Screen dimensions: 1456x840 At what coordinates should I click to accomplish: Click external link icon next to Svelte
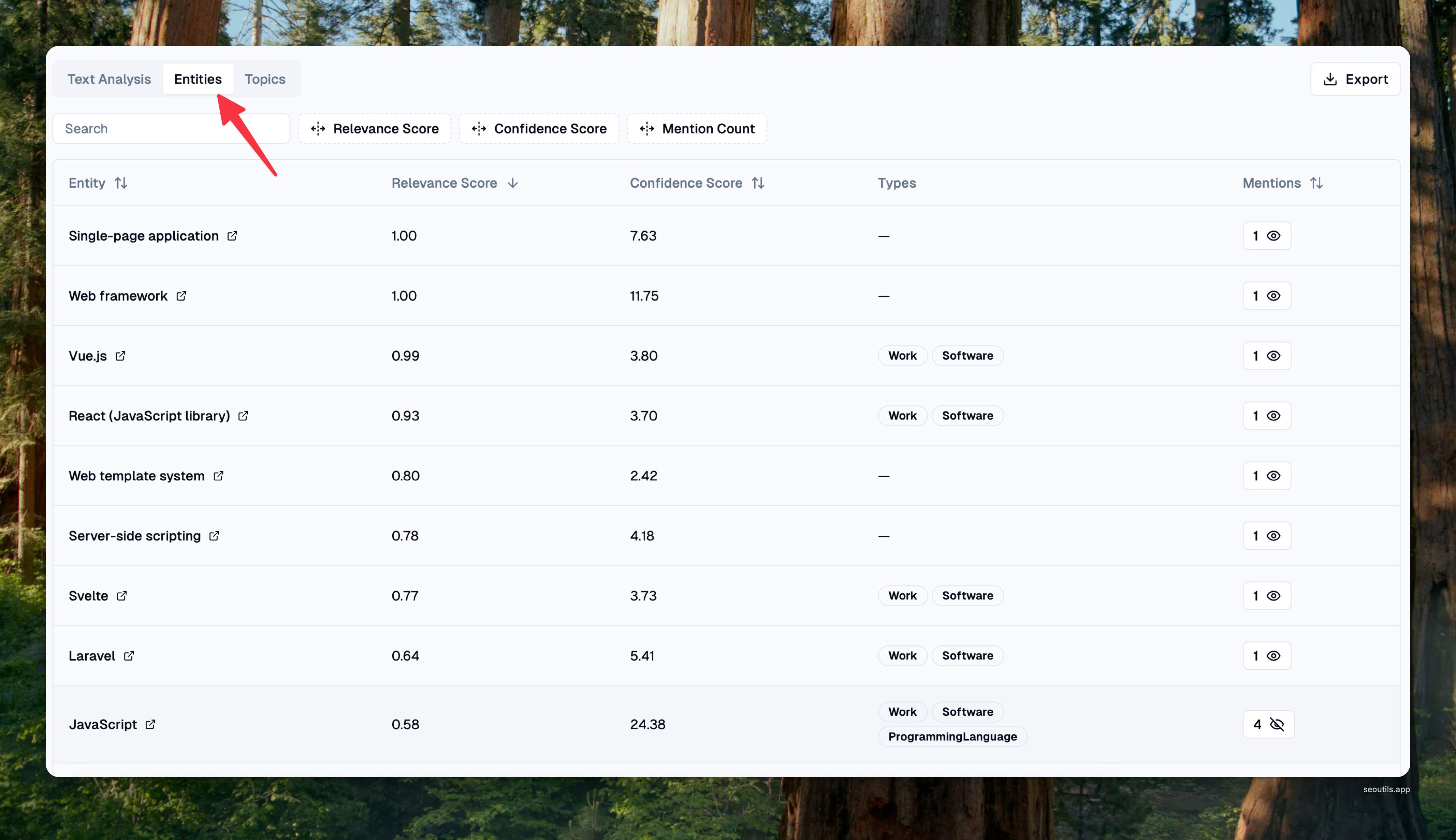coord(122,596)
